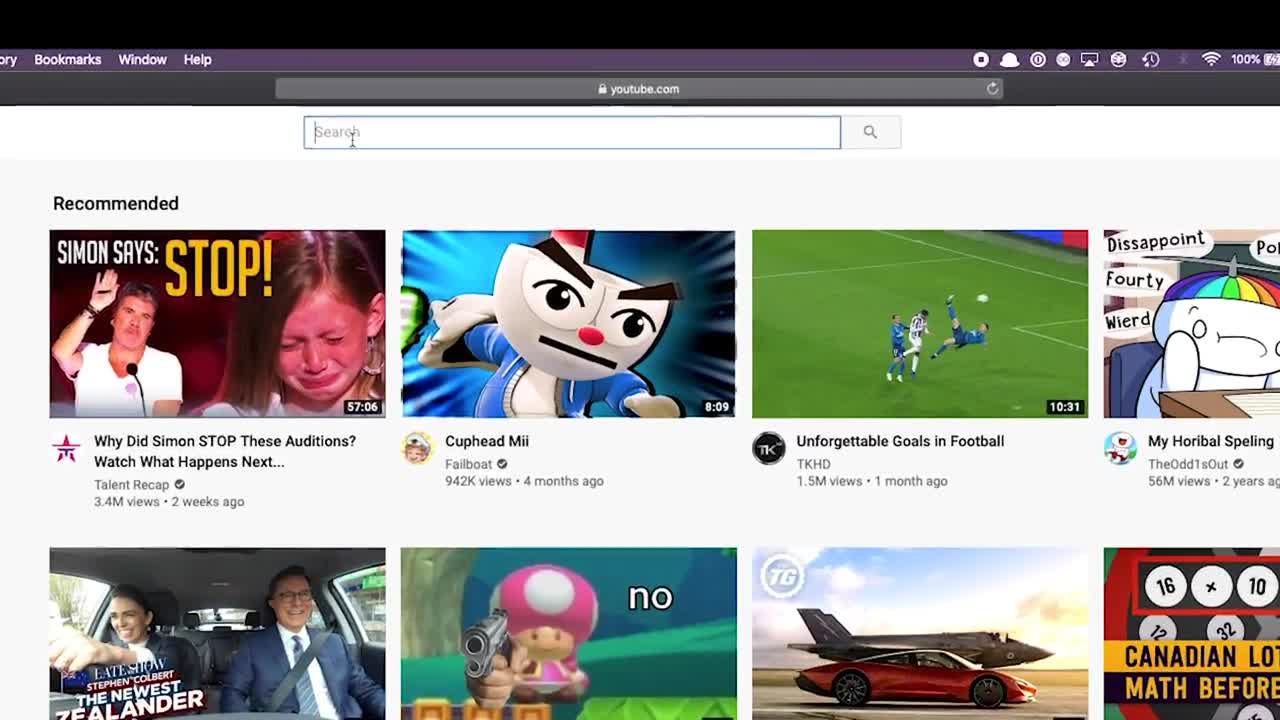Screen dimensions: 1280x720
Task: Open the Talent Recap channel avatar
Action: click(67, 448)
